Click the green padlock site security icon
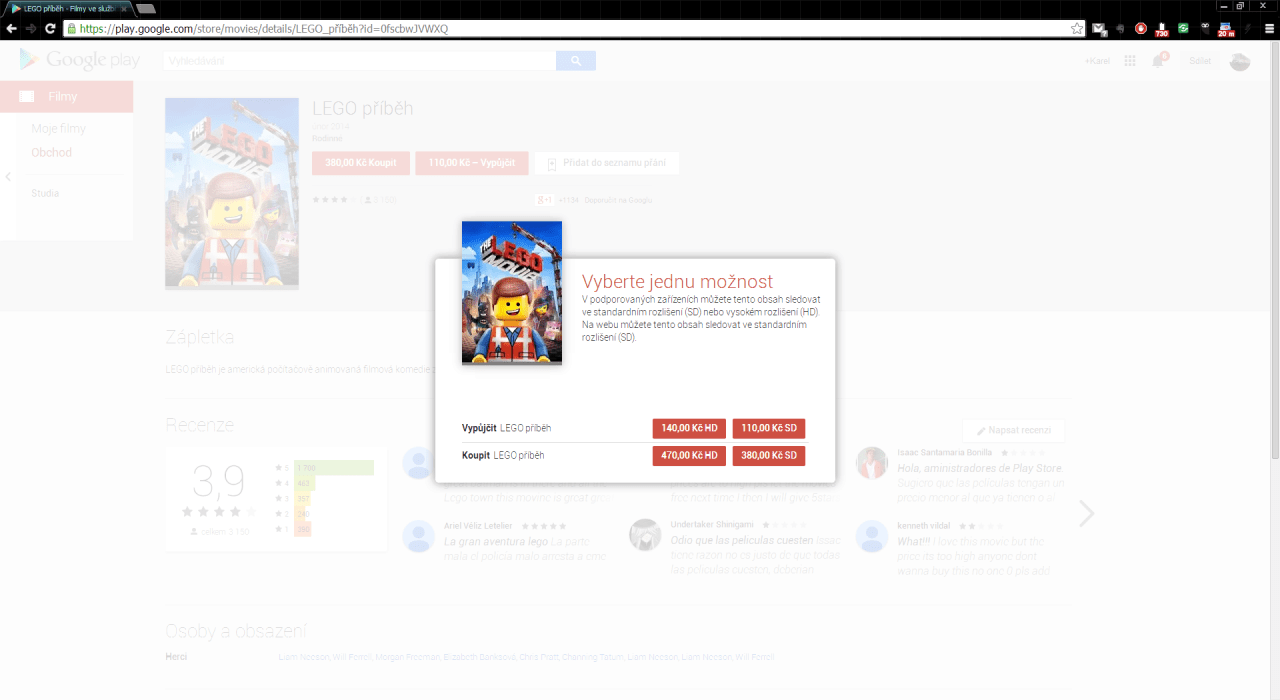The height and width of the screenshot is (700, 1280). [71, 29]
